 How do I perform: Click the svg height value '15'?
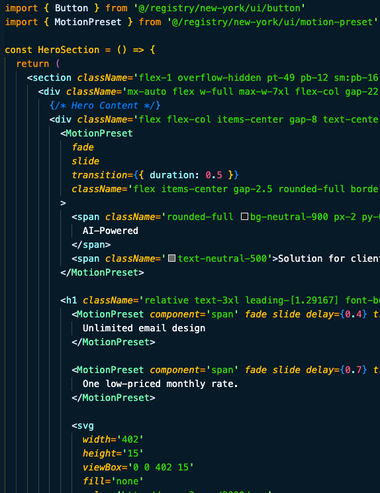tap(133, 453)
